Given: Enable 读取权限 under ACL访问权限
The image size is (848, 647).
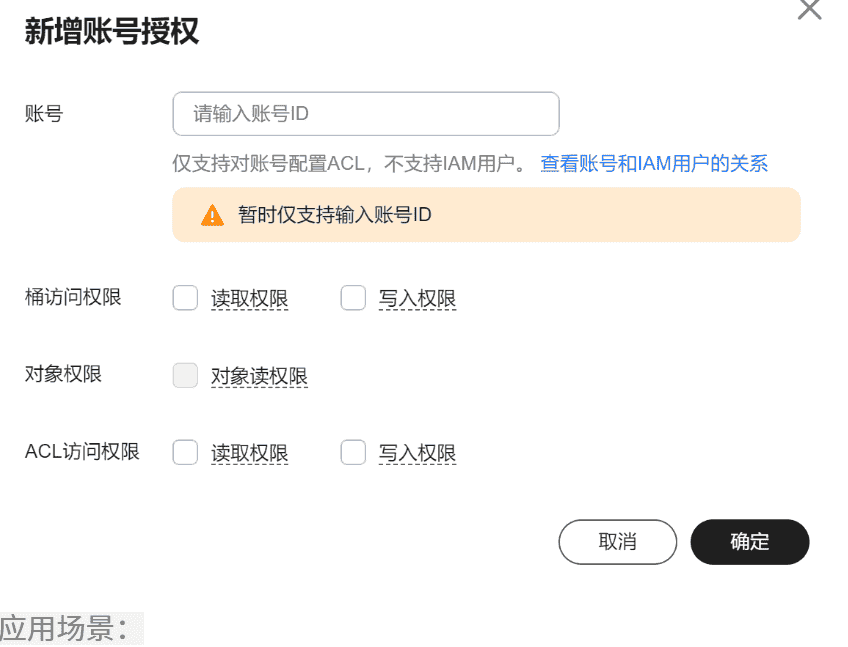Looking at the screenshot, I should (185, 452).
